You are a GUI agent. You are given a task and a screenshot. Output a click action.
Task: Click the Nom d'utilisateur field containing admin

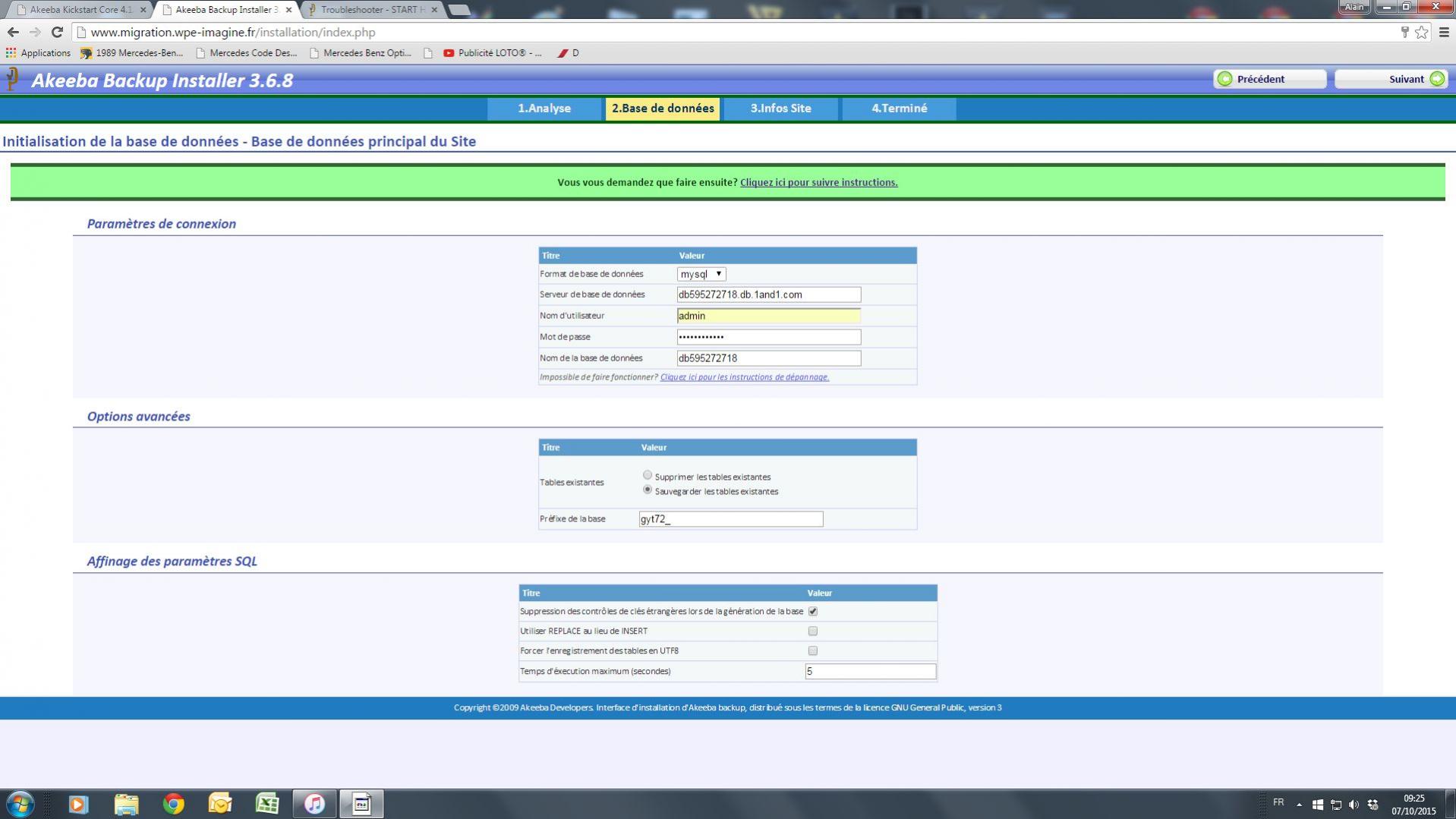[768, 316]
